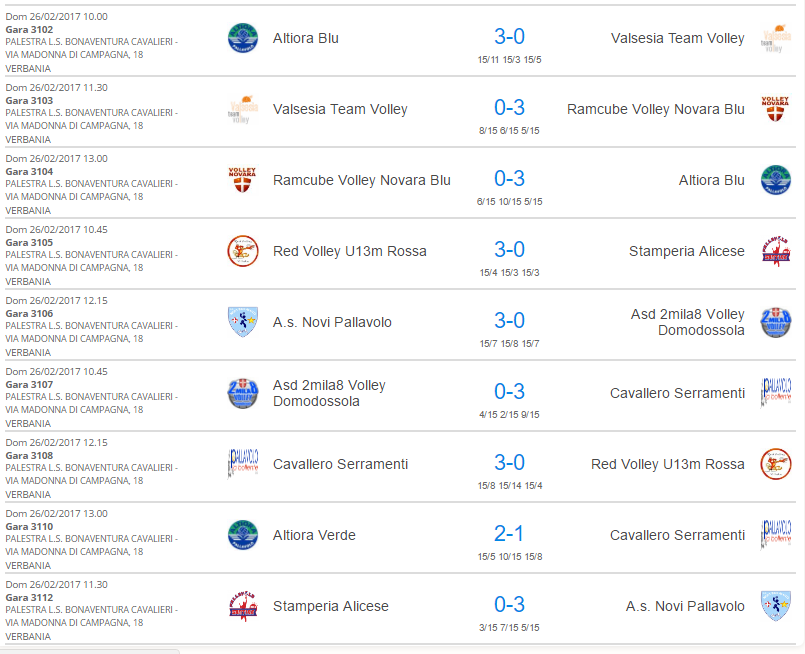
Task: Click A.s. Novi Pallavolo crest in Gara 3106
Action: tap(243, 322)
